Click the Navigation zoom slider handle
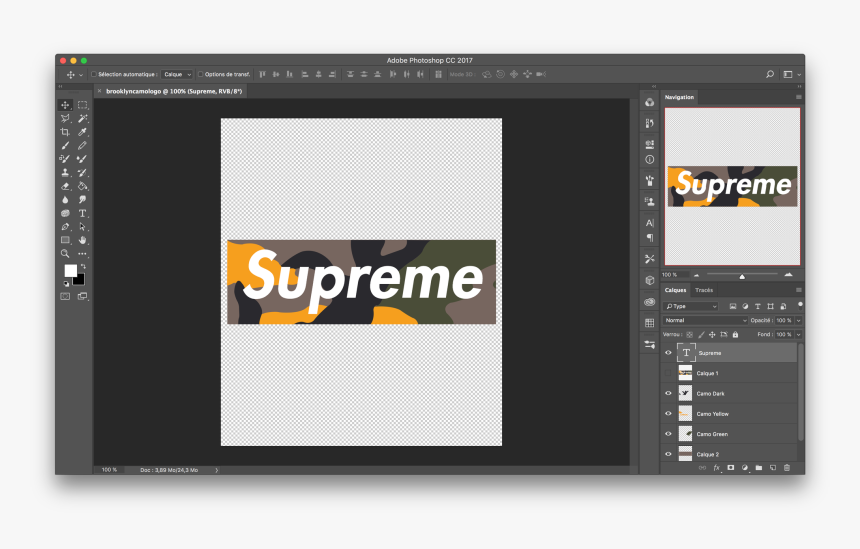The width and height of the screenshot is (860, 549). tap(742, 276)
